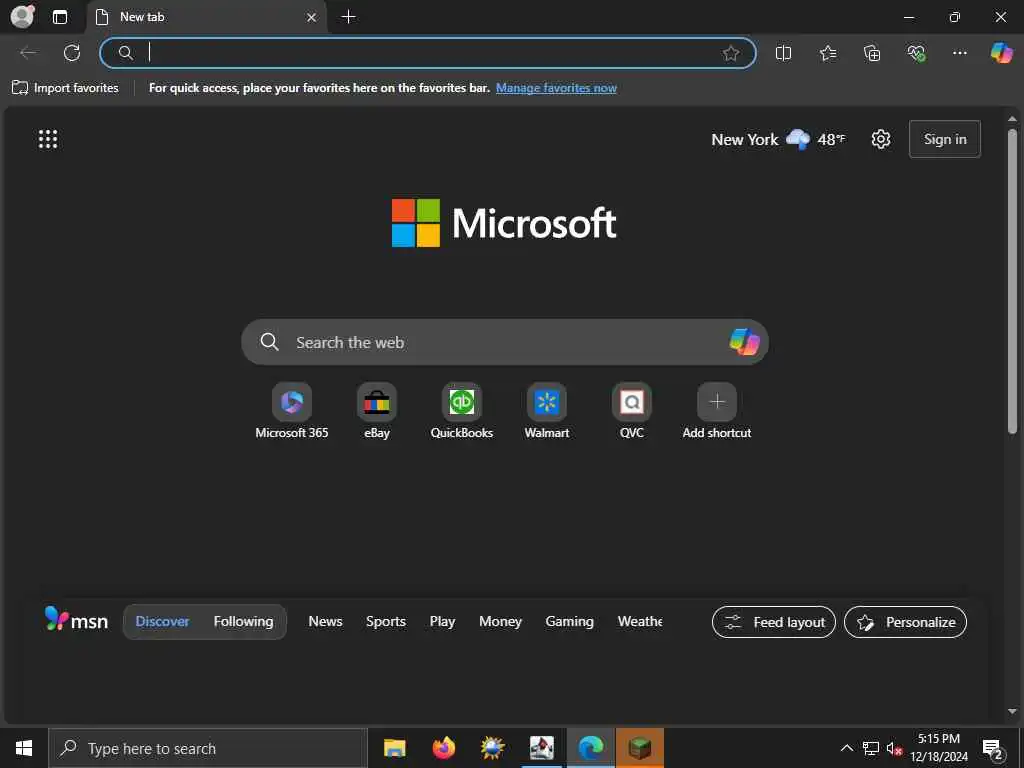Open Minecraft block icon on taskbar

click(x=640, y=748)
